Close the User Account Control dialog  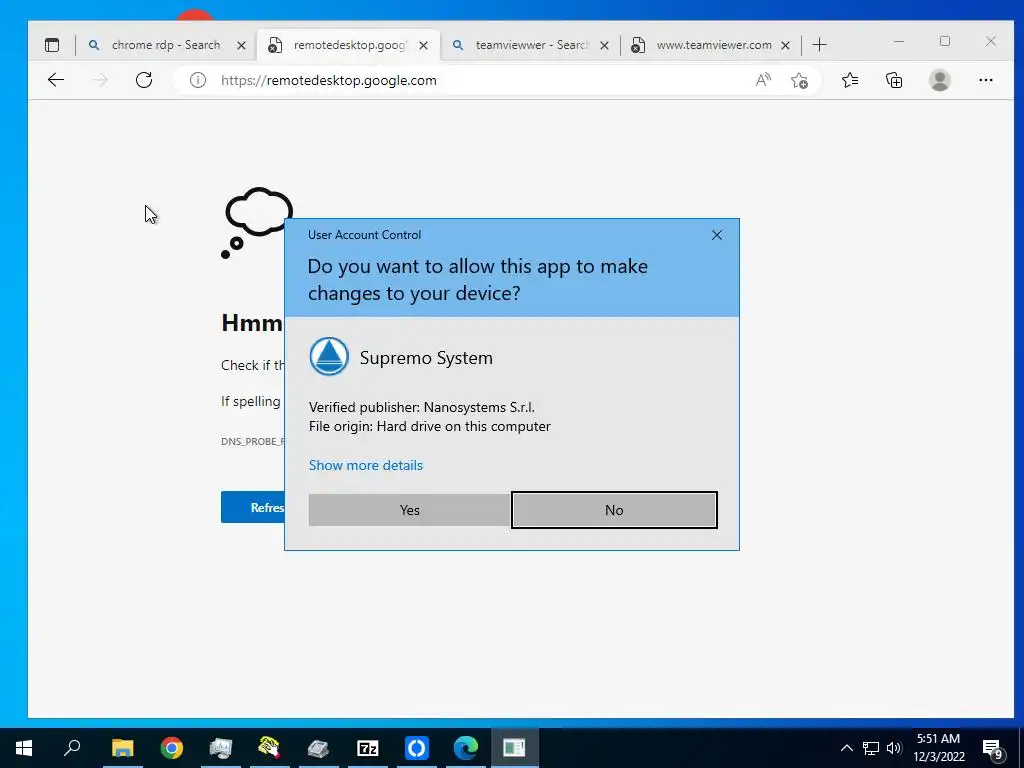tap(716, 235)
